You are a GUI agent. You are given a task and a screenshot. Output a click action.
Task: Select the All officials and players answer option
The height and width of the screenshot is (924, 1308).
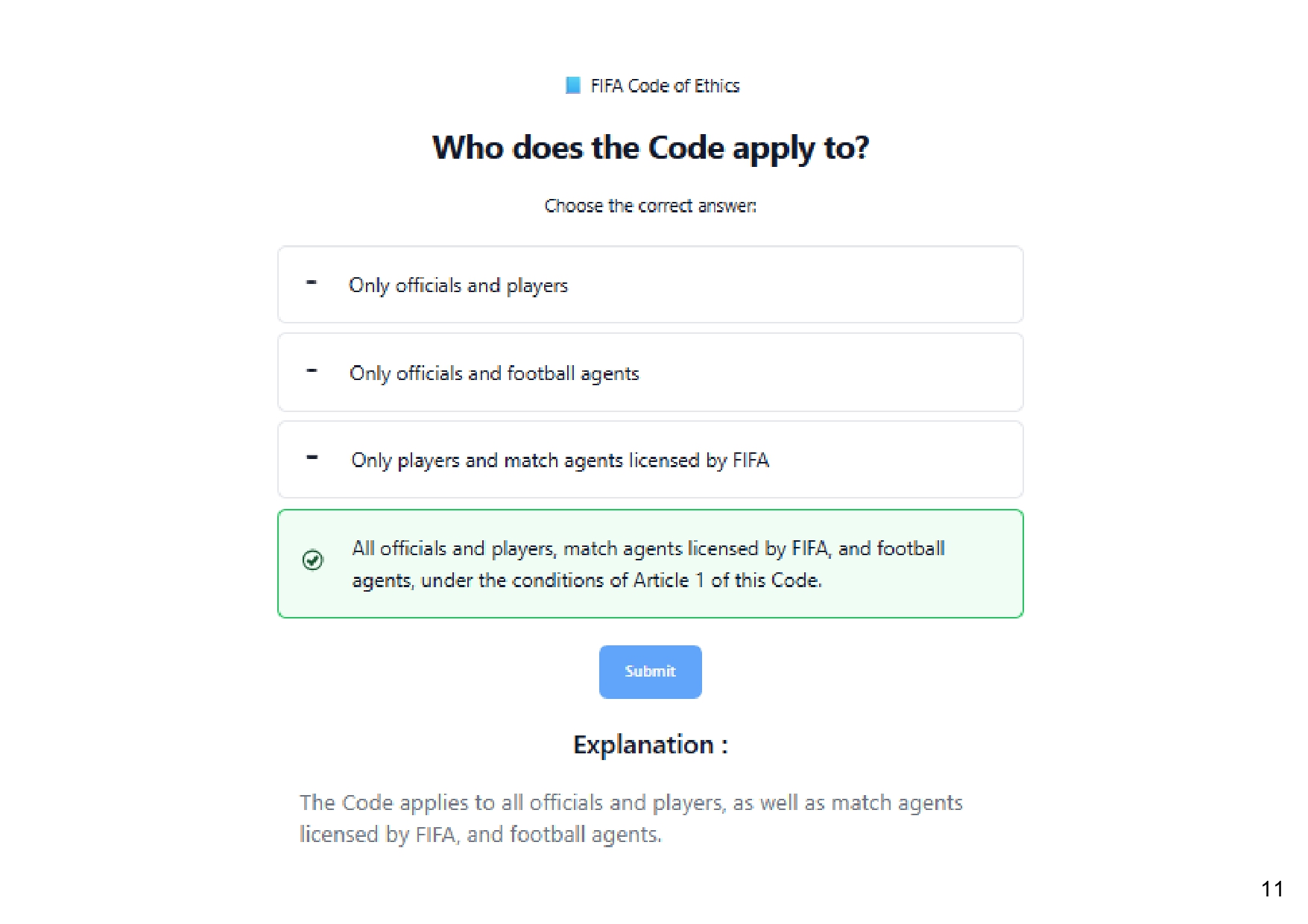[650, 564]
